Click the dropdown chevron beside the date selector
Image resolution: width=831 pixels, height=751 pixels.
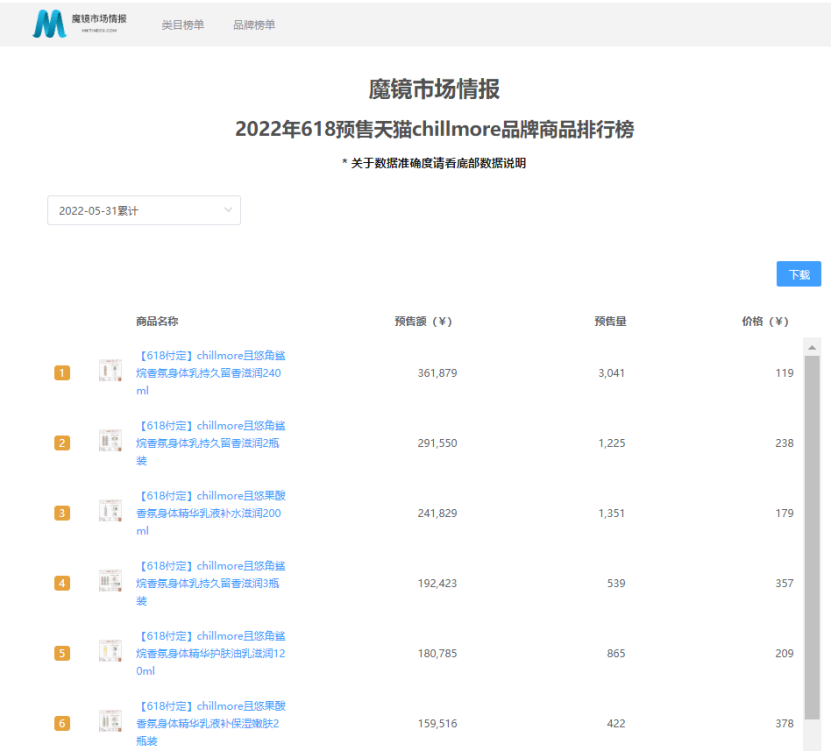228,210
